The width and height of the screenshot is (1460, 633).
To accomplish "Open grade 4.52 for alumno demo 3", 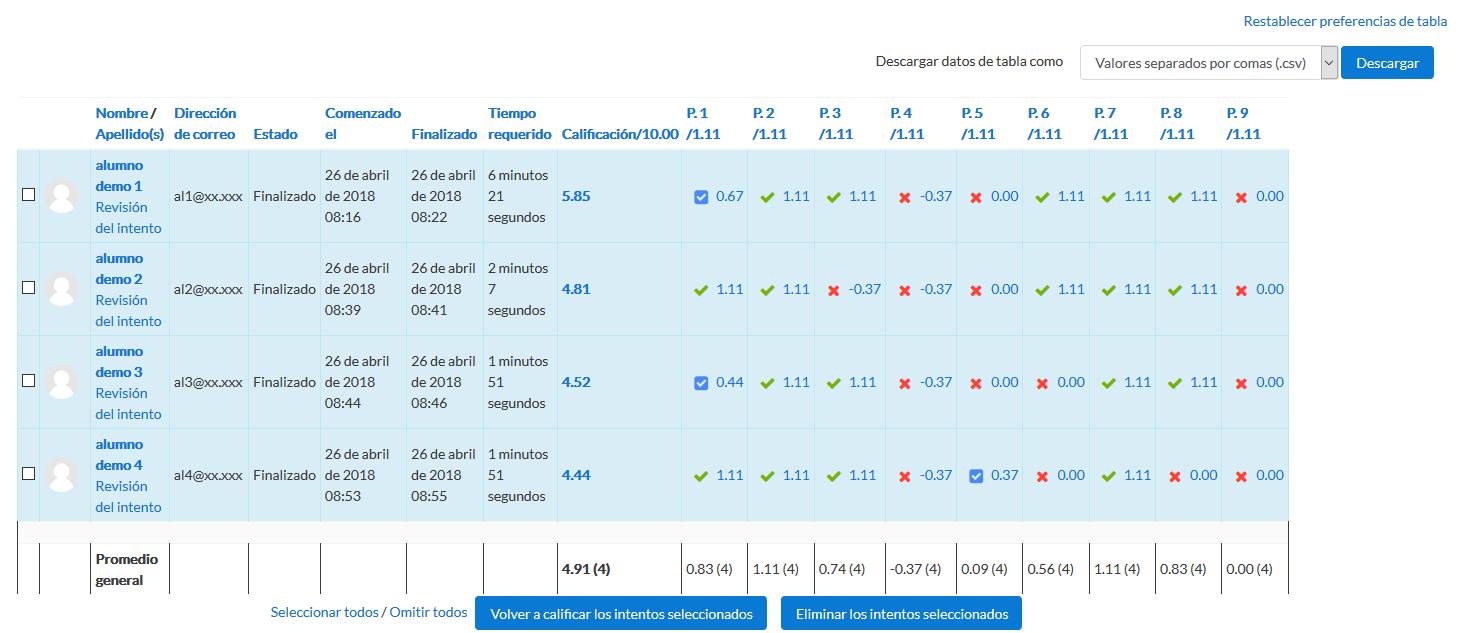I will click(x=576, y=382).
